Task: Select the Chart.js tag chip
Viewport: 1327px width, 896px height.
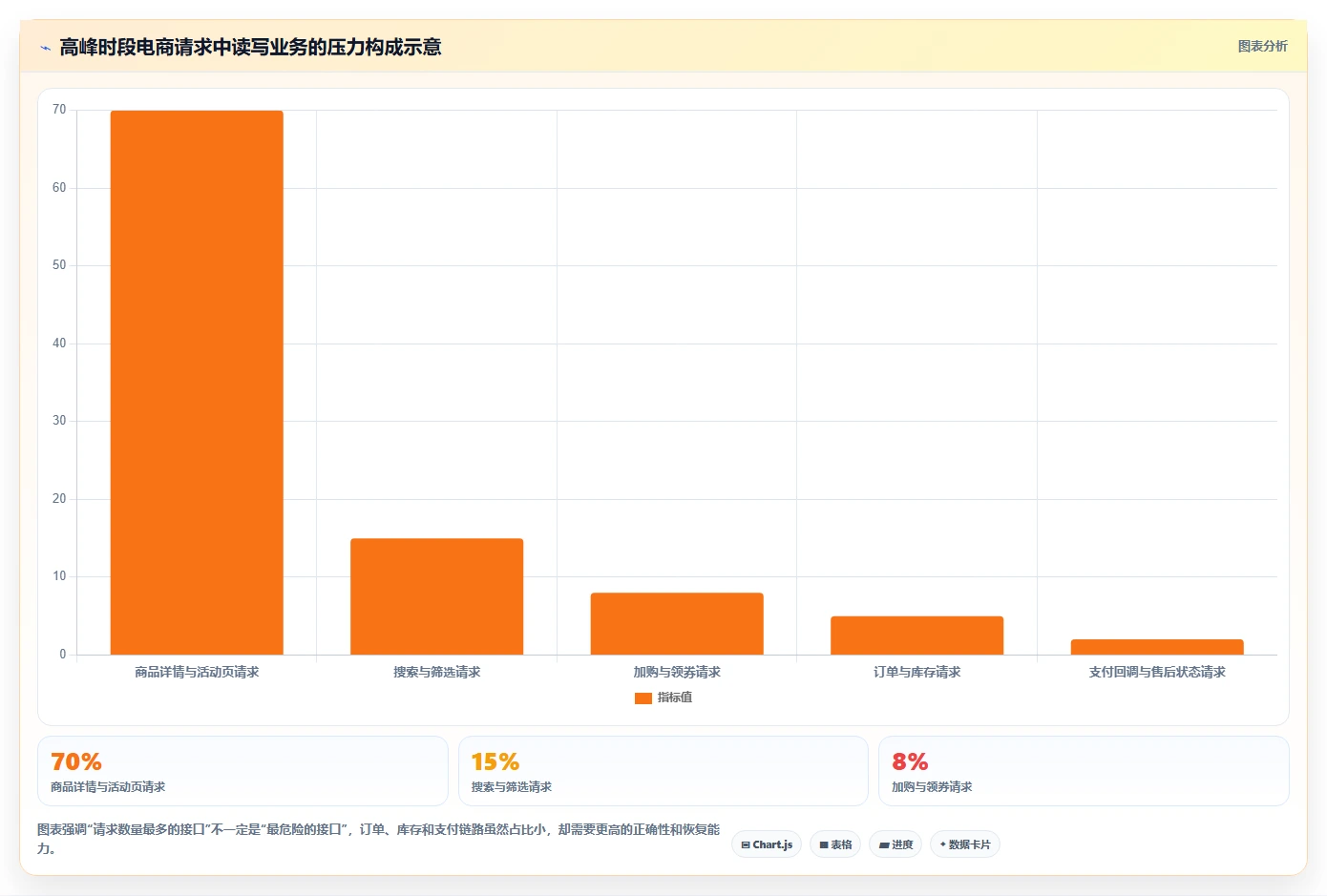Action: 767,844
